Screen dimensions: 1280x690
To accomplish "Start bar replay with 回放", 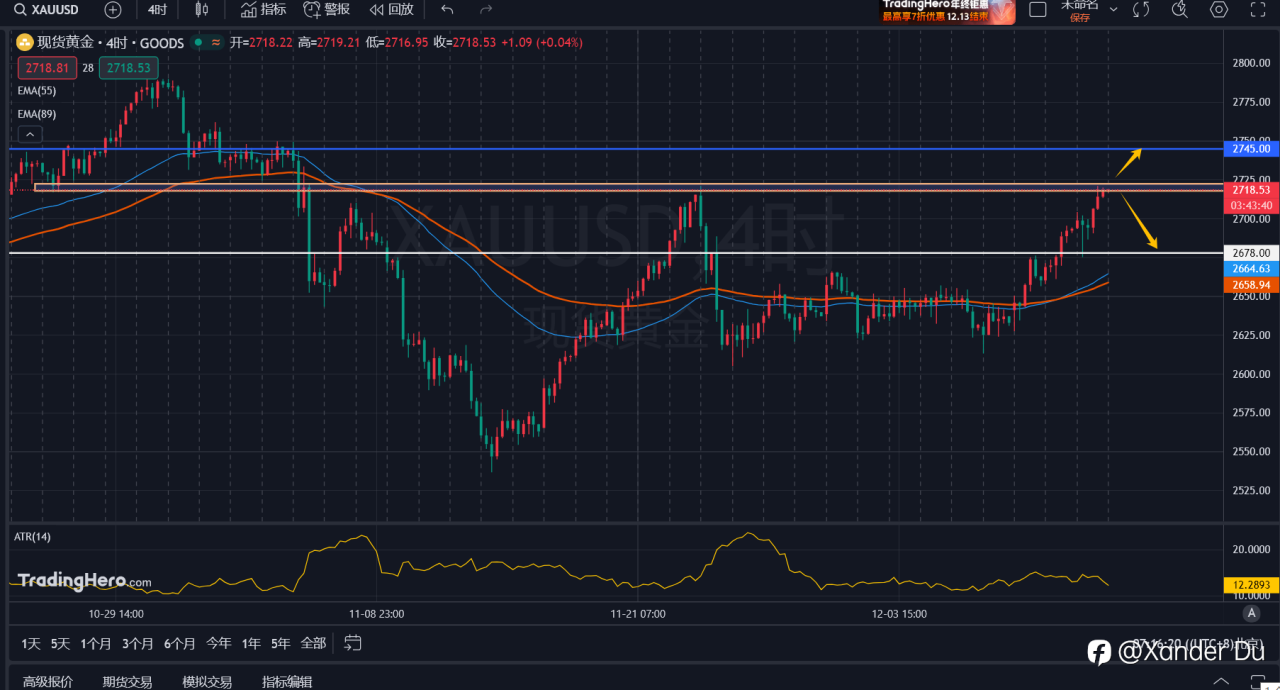I will point(391,10).
